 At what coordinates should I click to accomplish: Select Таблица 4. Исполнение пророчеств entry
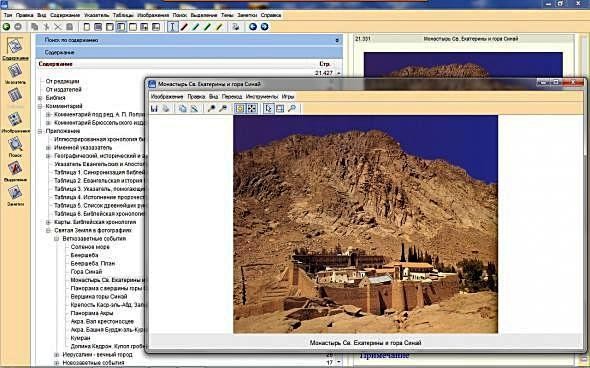tap(99, 197)
